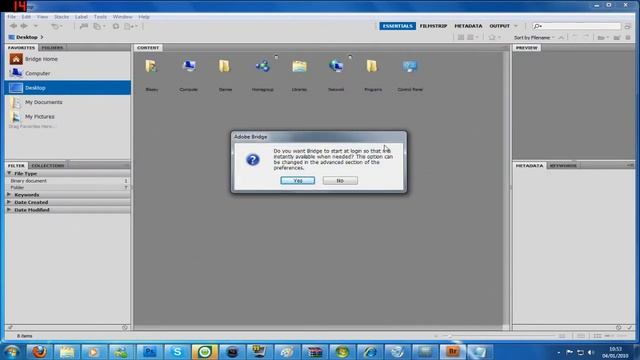Open the filter by rating star dropdown
This screenshot has width=640, height=360.
click(494, 38)
